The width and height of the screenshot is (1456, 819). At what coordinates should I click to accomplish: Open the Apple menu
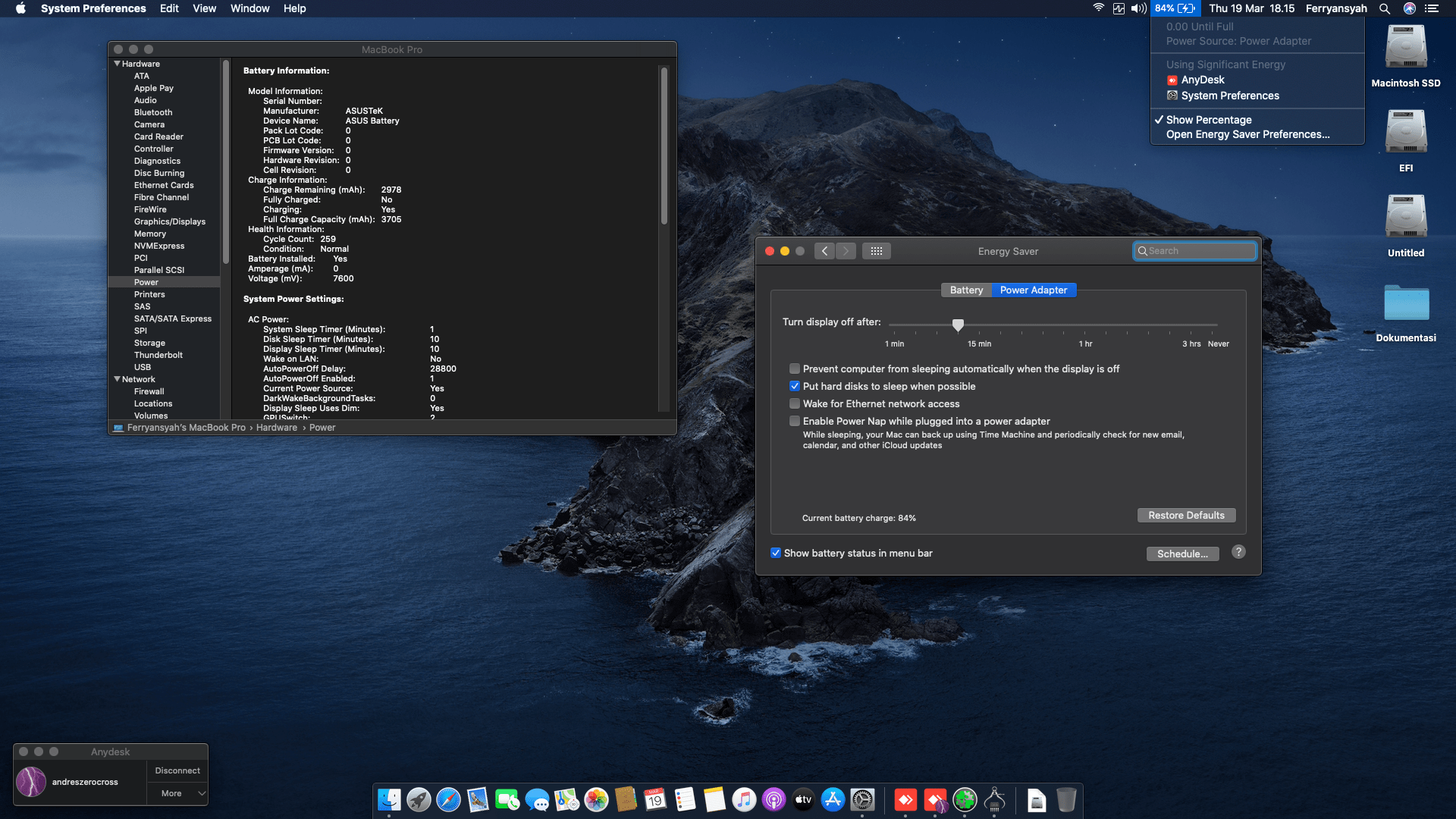(20, 8)
